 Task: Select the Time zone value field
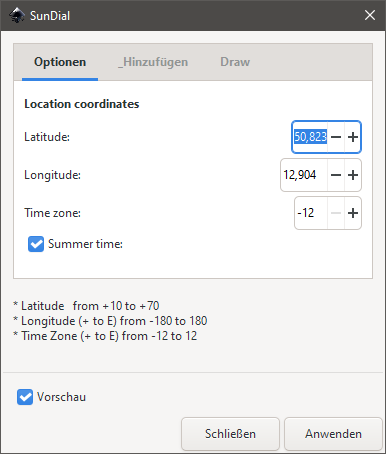311,213
